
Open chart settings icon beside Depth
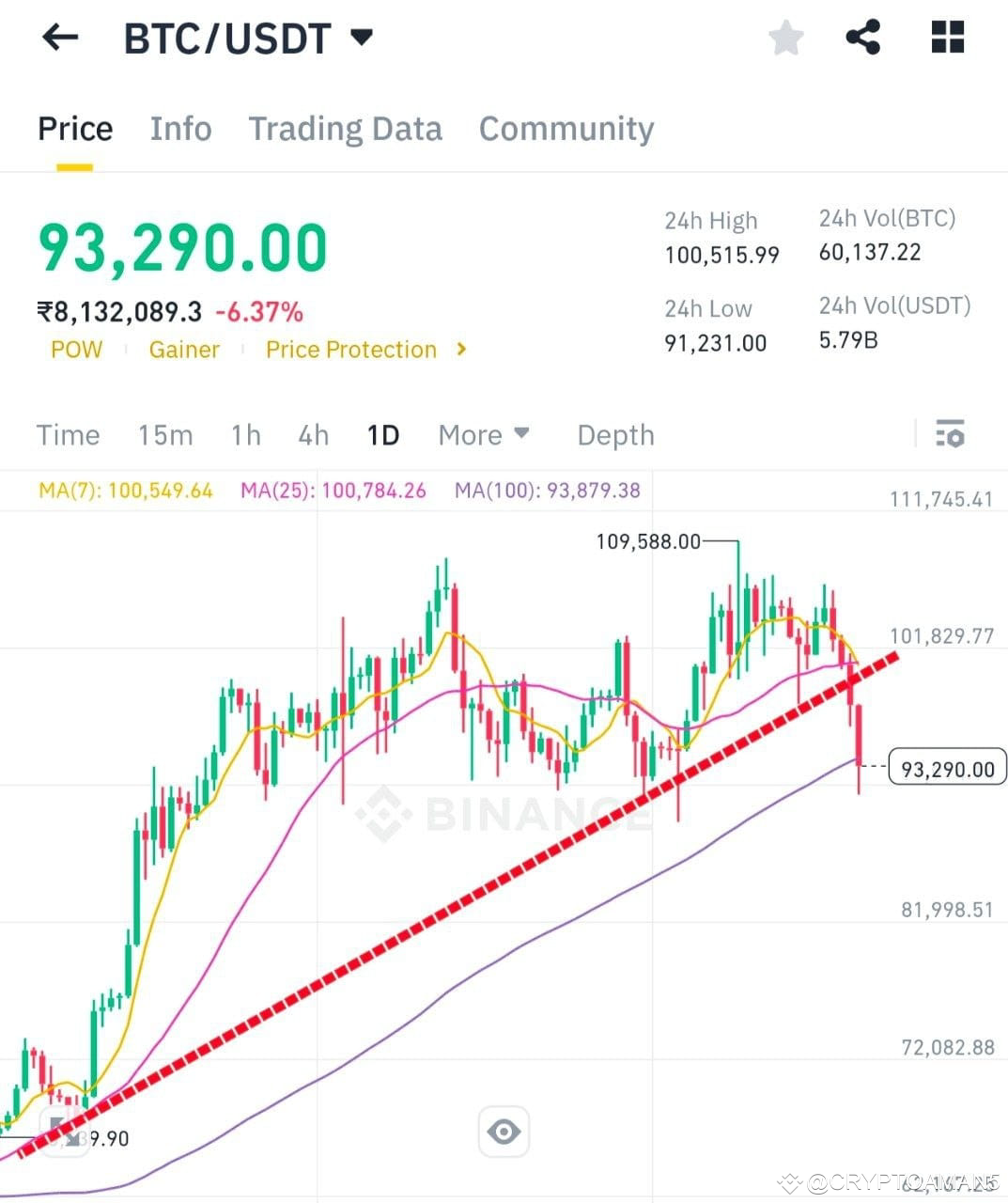point(950,434)
